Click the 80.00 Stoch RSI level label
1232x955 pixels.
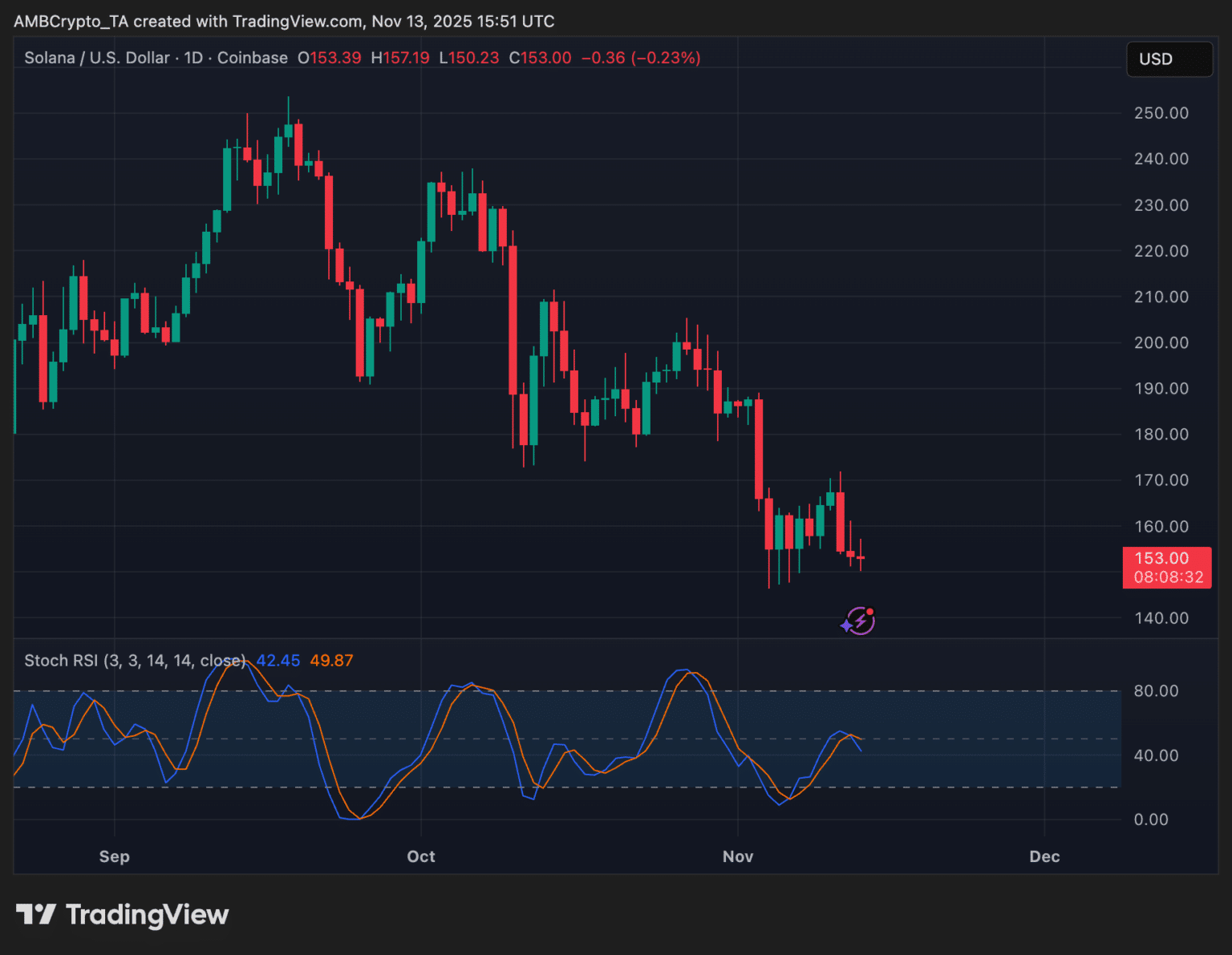(x=1156, y=691)
